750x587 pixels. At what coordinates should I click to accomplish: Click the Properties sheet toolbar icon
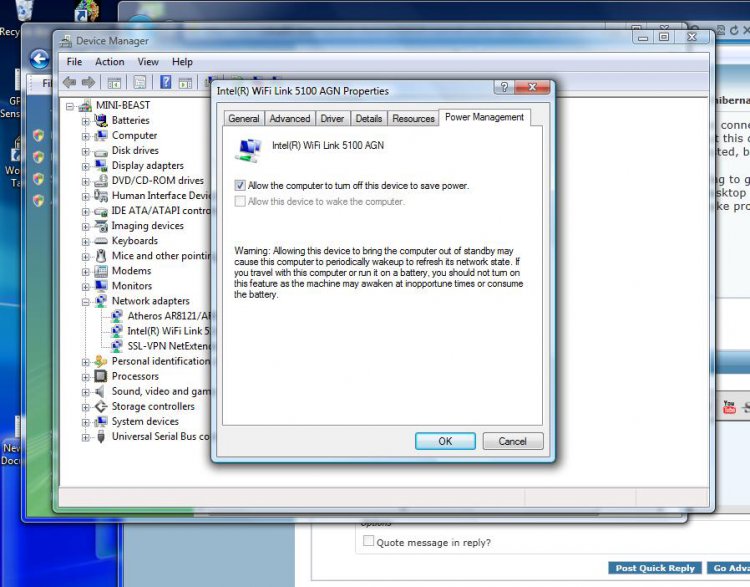click(140, 82)
